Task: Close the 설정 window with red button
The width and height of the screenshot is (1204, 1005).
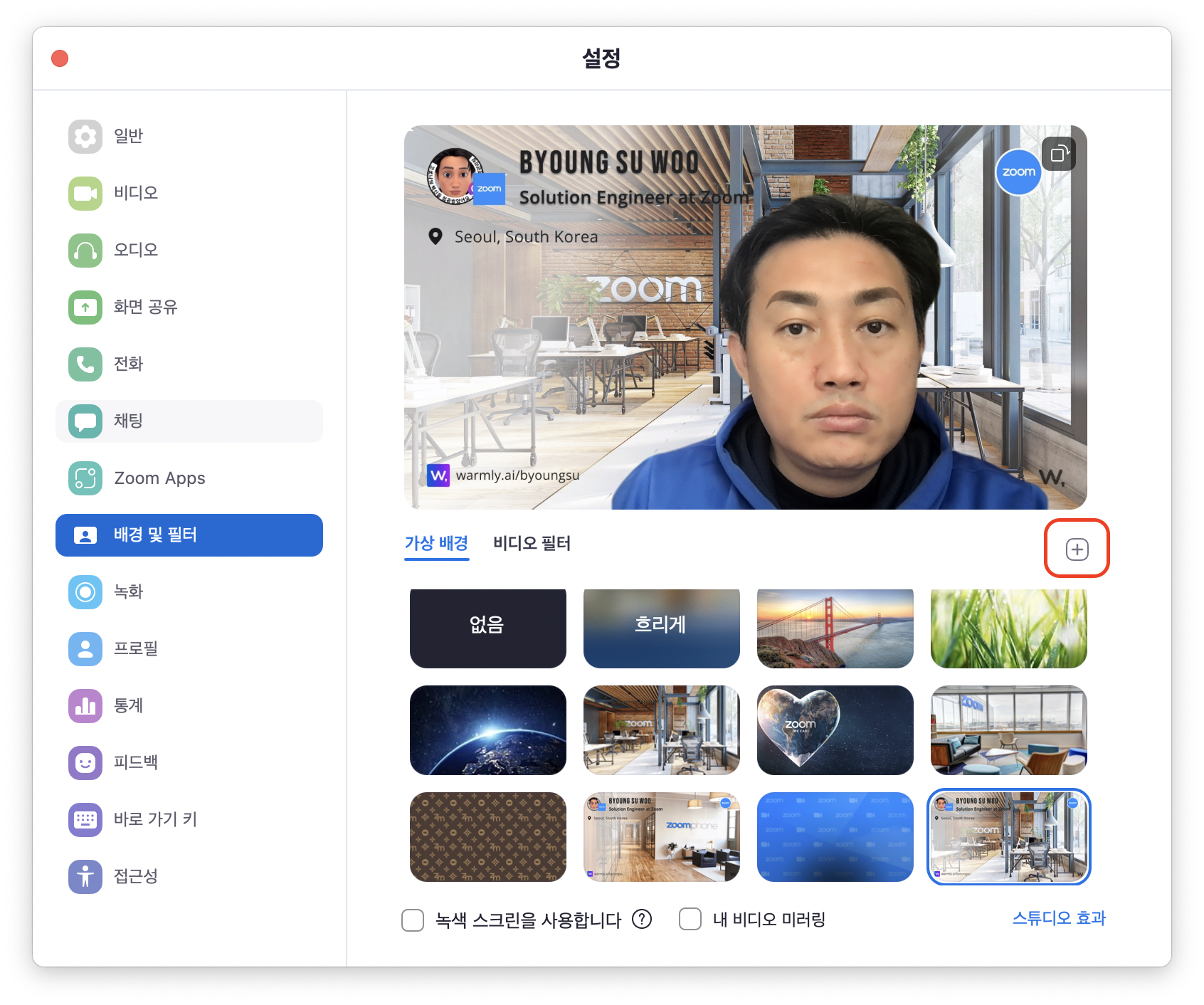Action: pyautogui.click(x=60, y=58)
